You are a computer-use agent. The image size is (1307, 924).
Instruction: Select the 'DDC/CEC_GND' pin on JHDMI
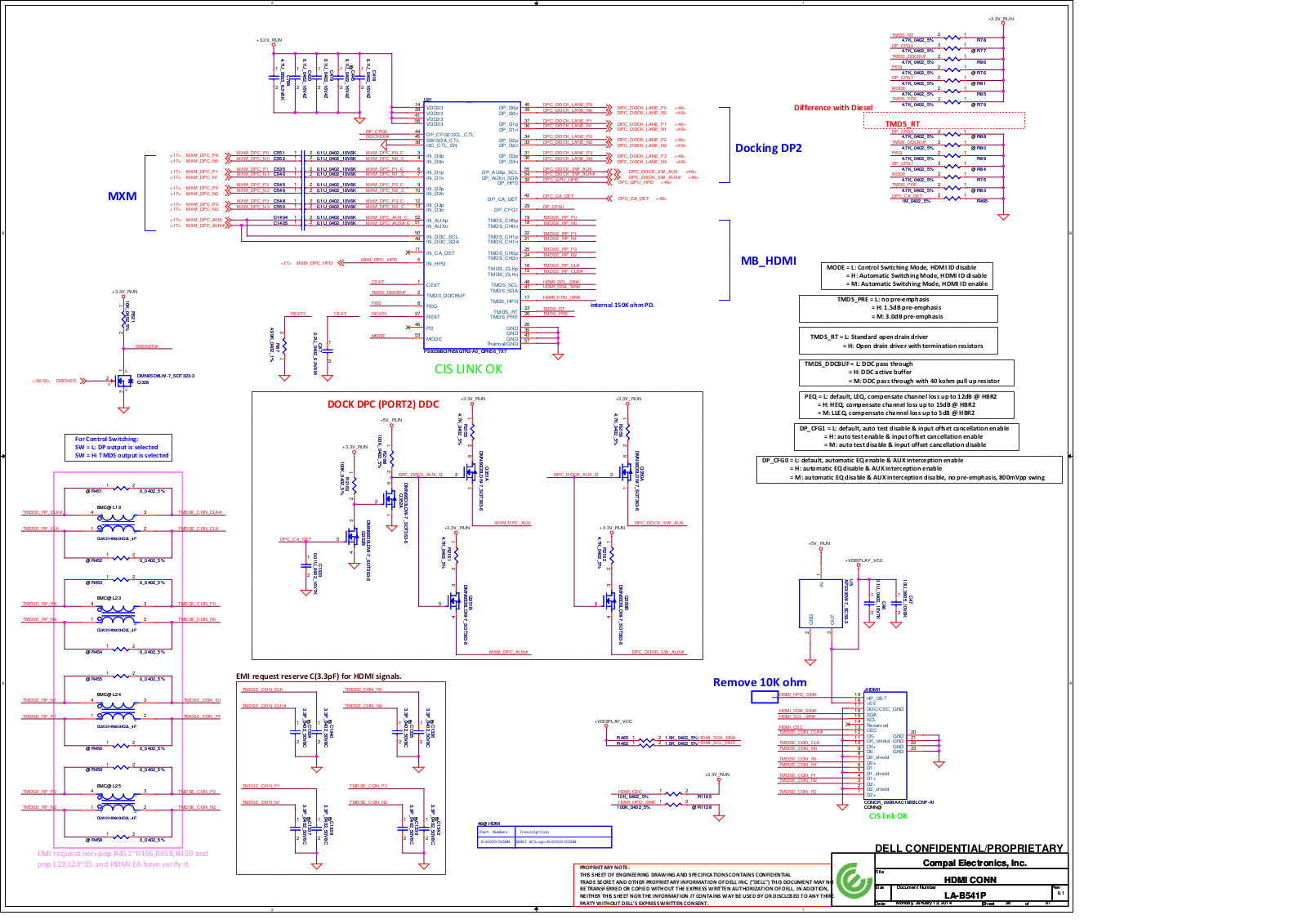(885, 709)
